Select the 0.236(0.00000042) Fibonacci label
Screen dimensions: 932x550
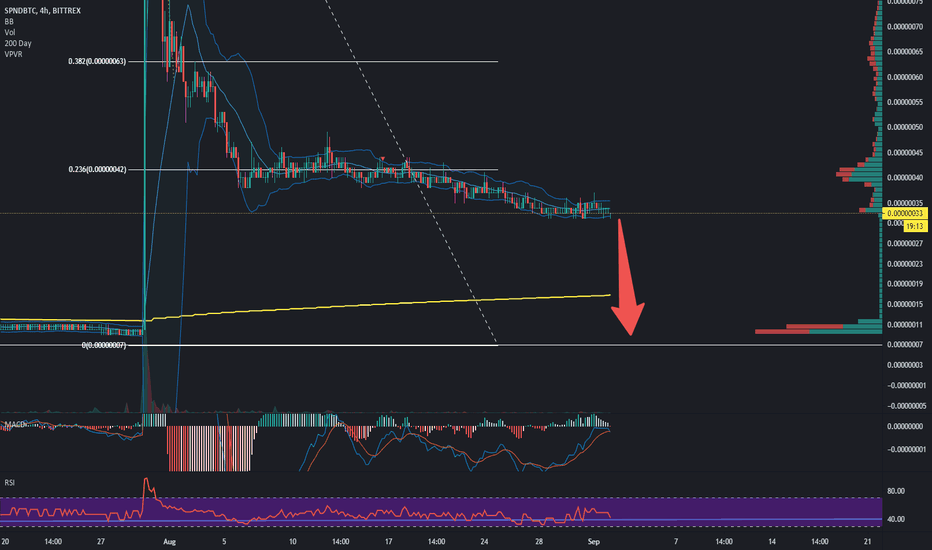click(97, 169)
